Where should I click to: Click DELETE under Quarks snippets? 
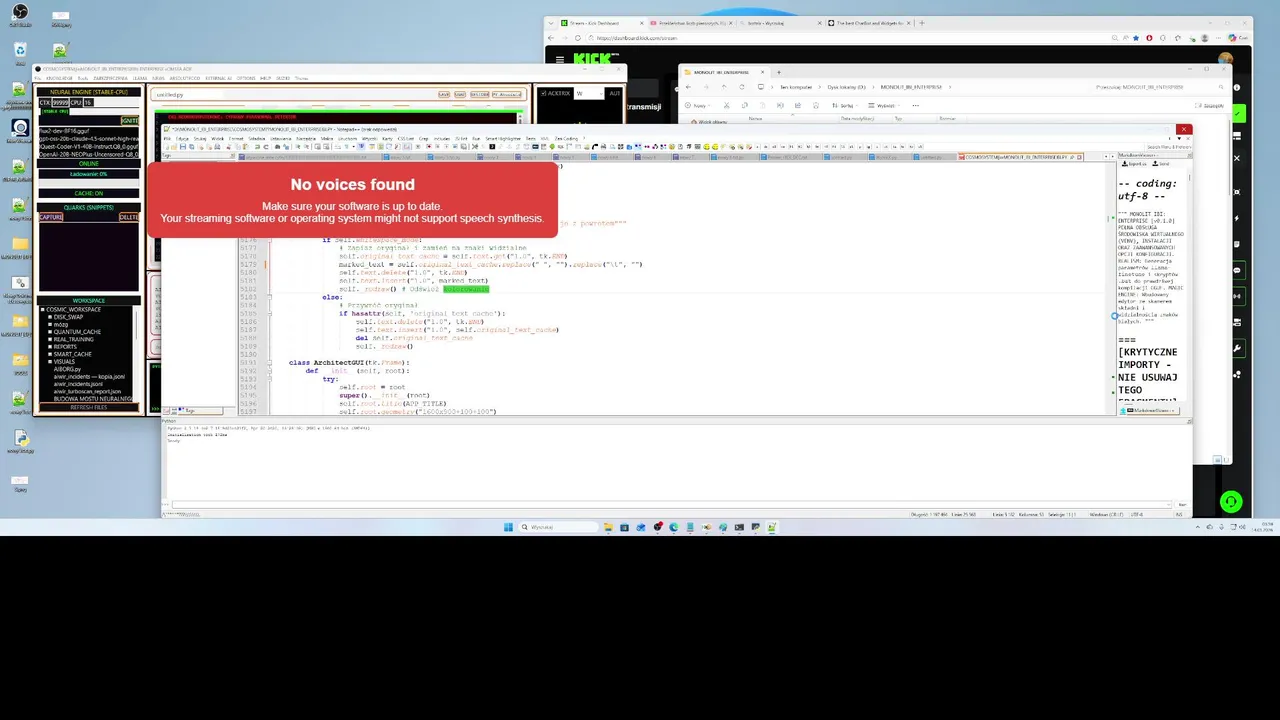click(129, 217)
